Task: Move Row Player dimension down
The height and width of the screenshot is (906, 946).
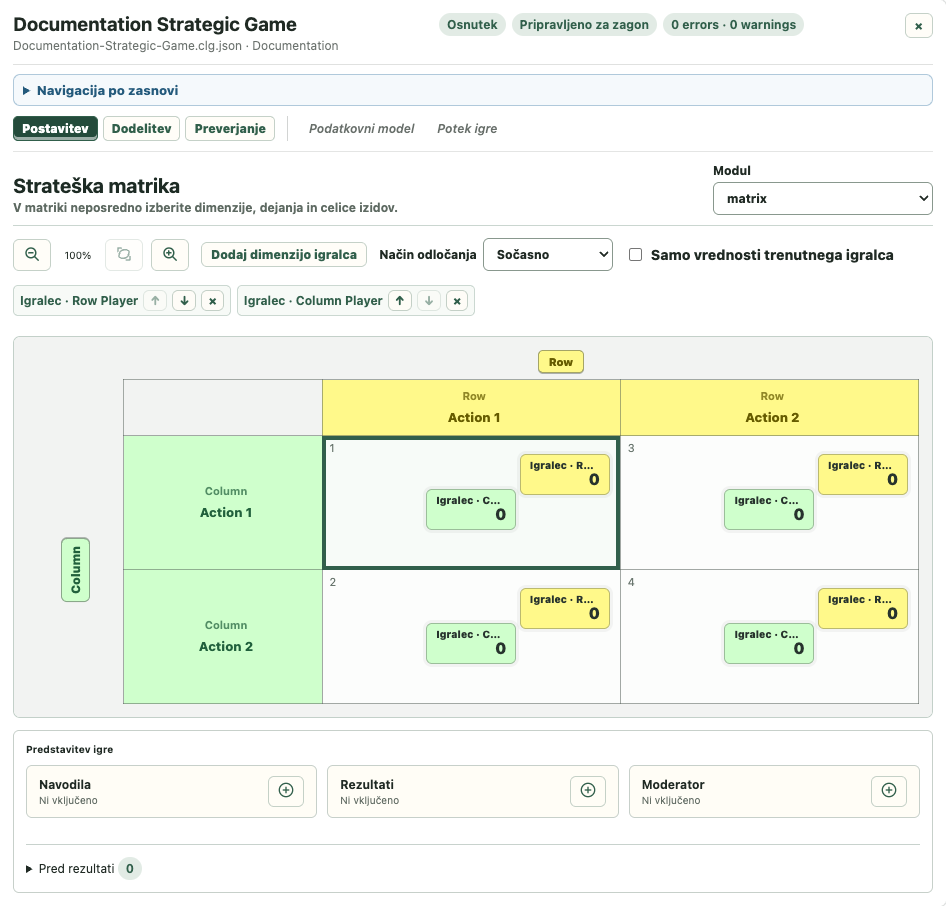Action: pyautogui.click(x=185, y=300)
